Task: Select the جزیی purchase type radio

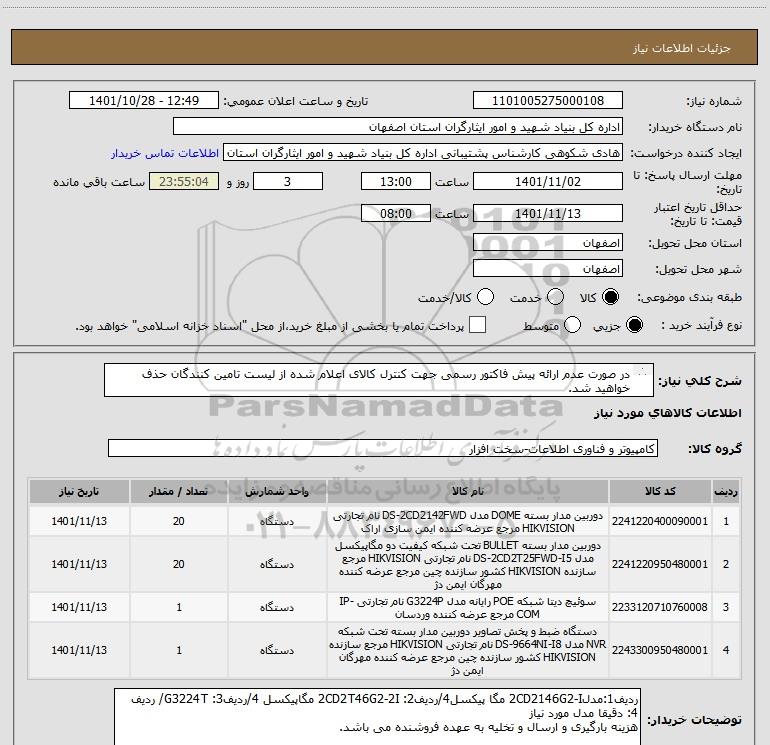Action: (634, 325)
